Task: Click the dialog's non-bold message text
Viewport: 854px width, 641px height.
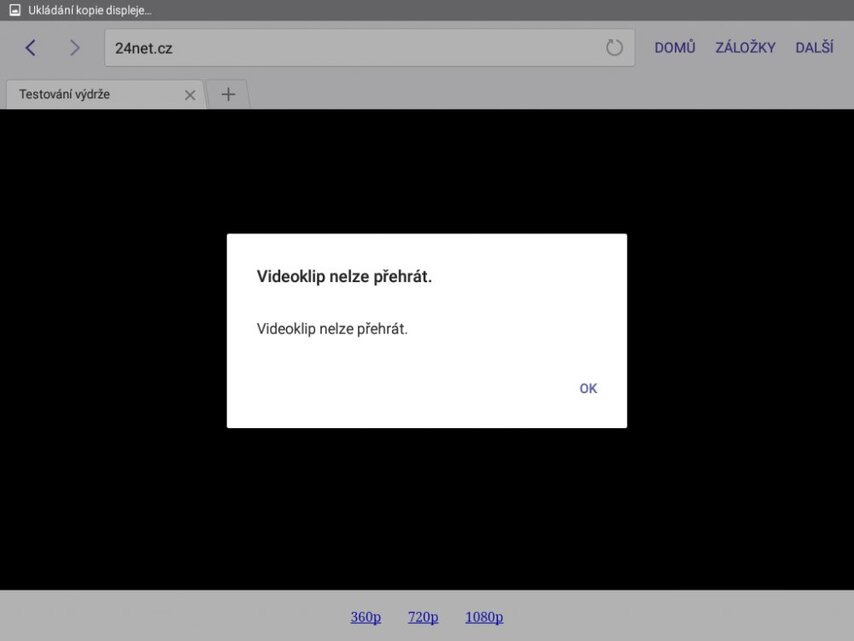Action: point(332,328)
